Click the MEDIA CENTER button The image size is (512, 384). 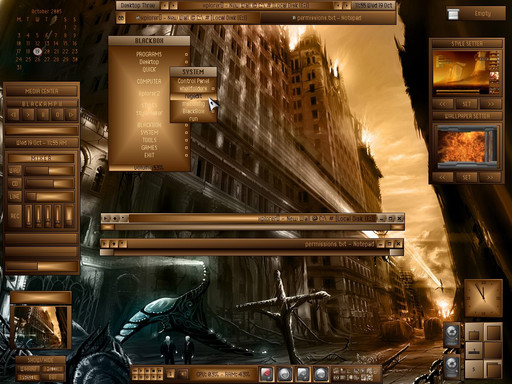tap(42, 91)
